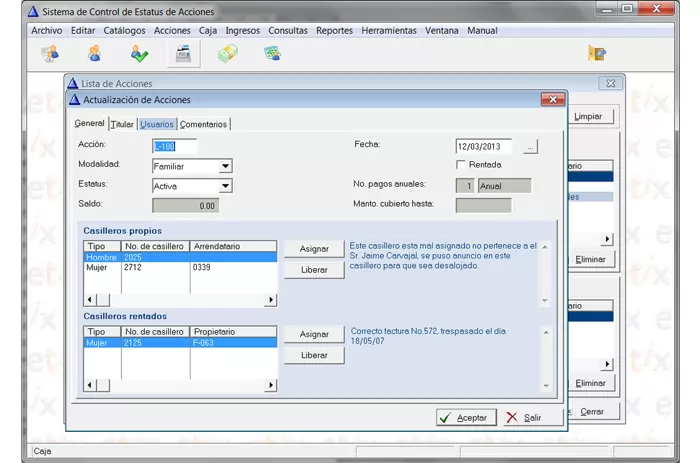This screenshot has height=463, width=700.
Task: Toggle the Rentada checkbox
Action: tap(461, 164)
